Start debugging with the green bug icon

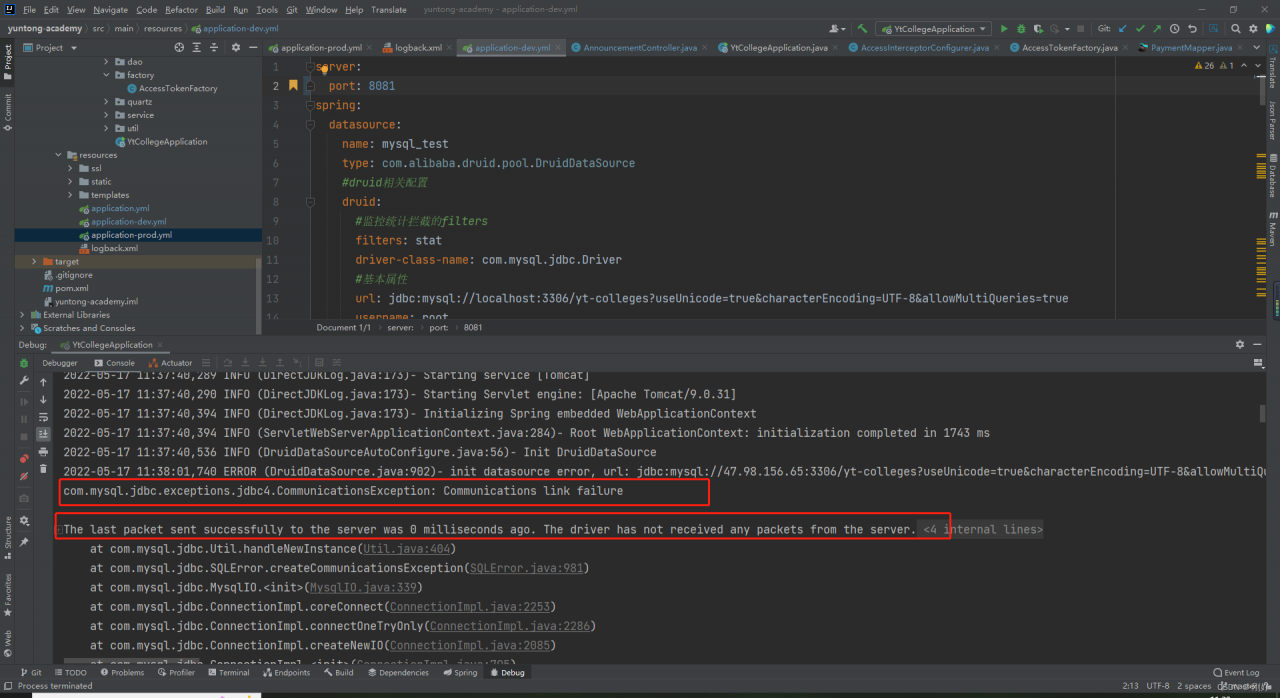click(1020, 29)
